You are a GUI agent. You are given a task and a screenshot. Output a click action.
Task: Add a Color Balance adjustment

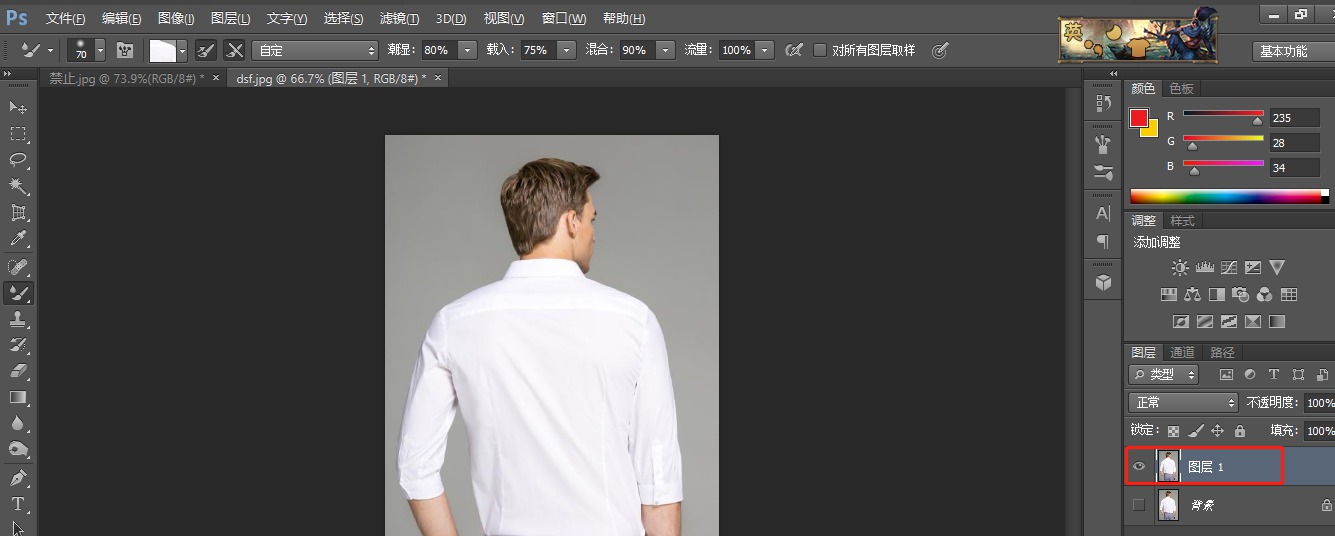(x=1192, y=295)
